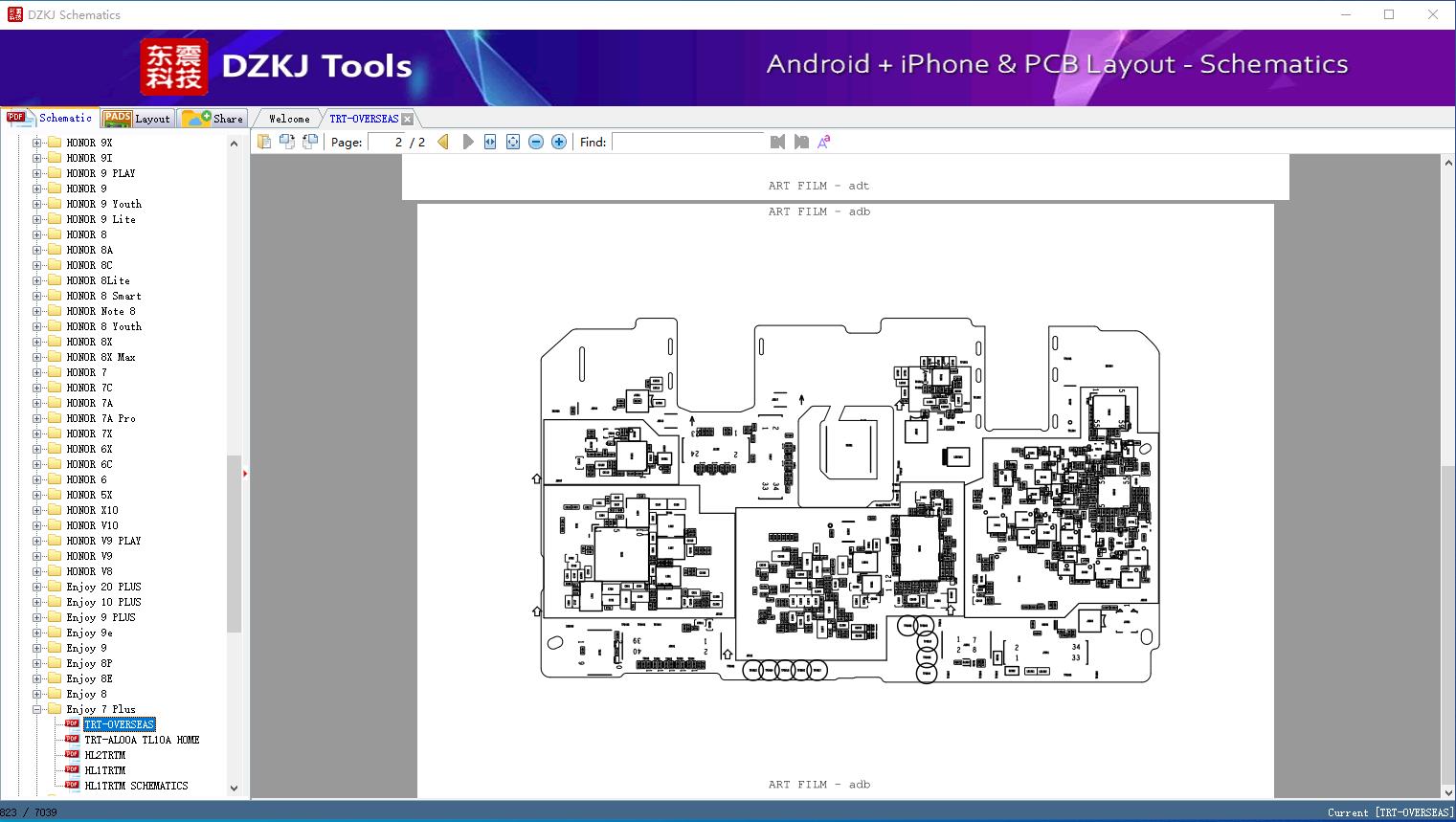Zoom out of the schematic
Image resolution: width=1456 pixels, height=822 pixels.
536,142
